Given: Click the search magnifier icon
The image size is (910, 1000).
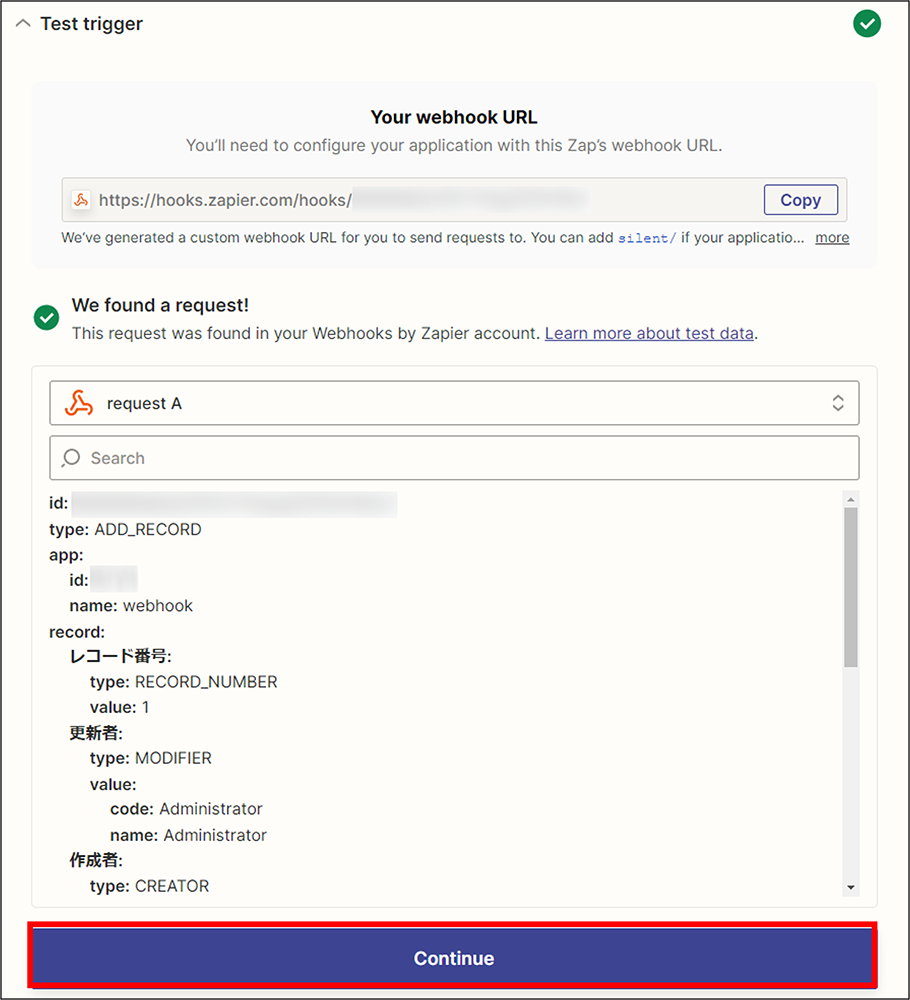Looking at the screenshot, I should pyautogui.click(x=71, y=458).
